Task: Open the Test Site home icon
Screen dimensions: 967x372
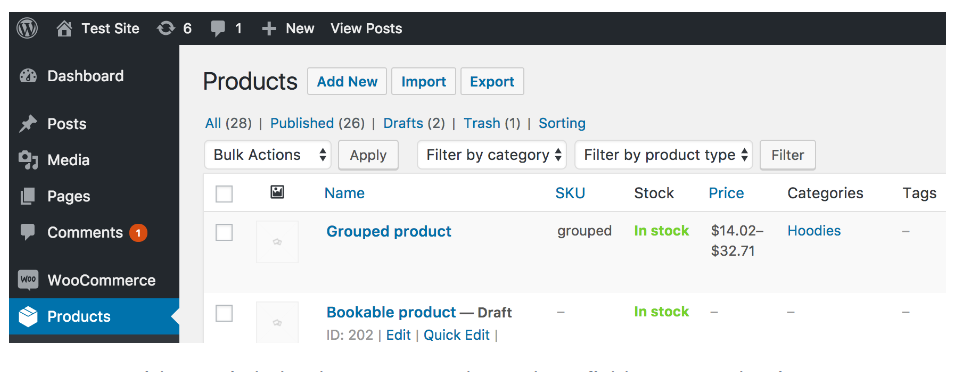Action: click(64, 28)
